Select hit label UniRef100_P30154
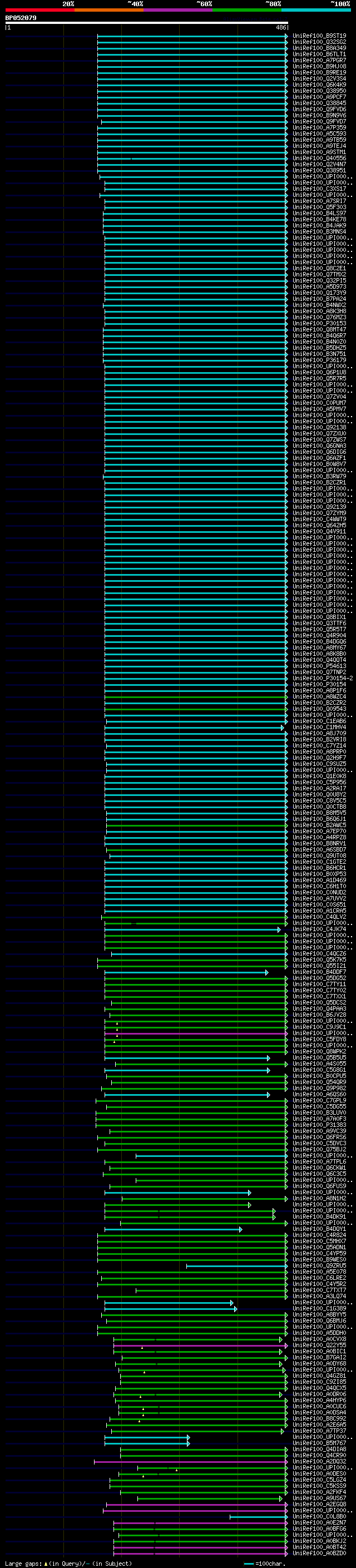 point(319,684)
